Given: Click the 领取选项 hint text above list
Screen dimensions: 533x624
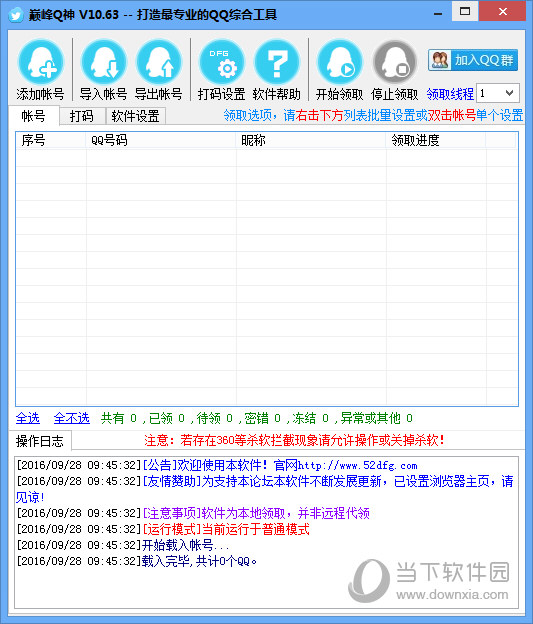Looking at the screenshot, I should [x=373, y=115].
